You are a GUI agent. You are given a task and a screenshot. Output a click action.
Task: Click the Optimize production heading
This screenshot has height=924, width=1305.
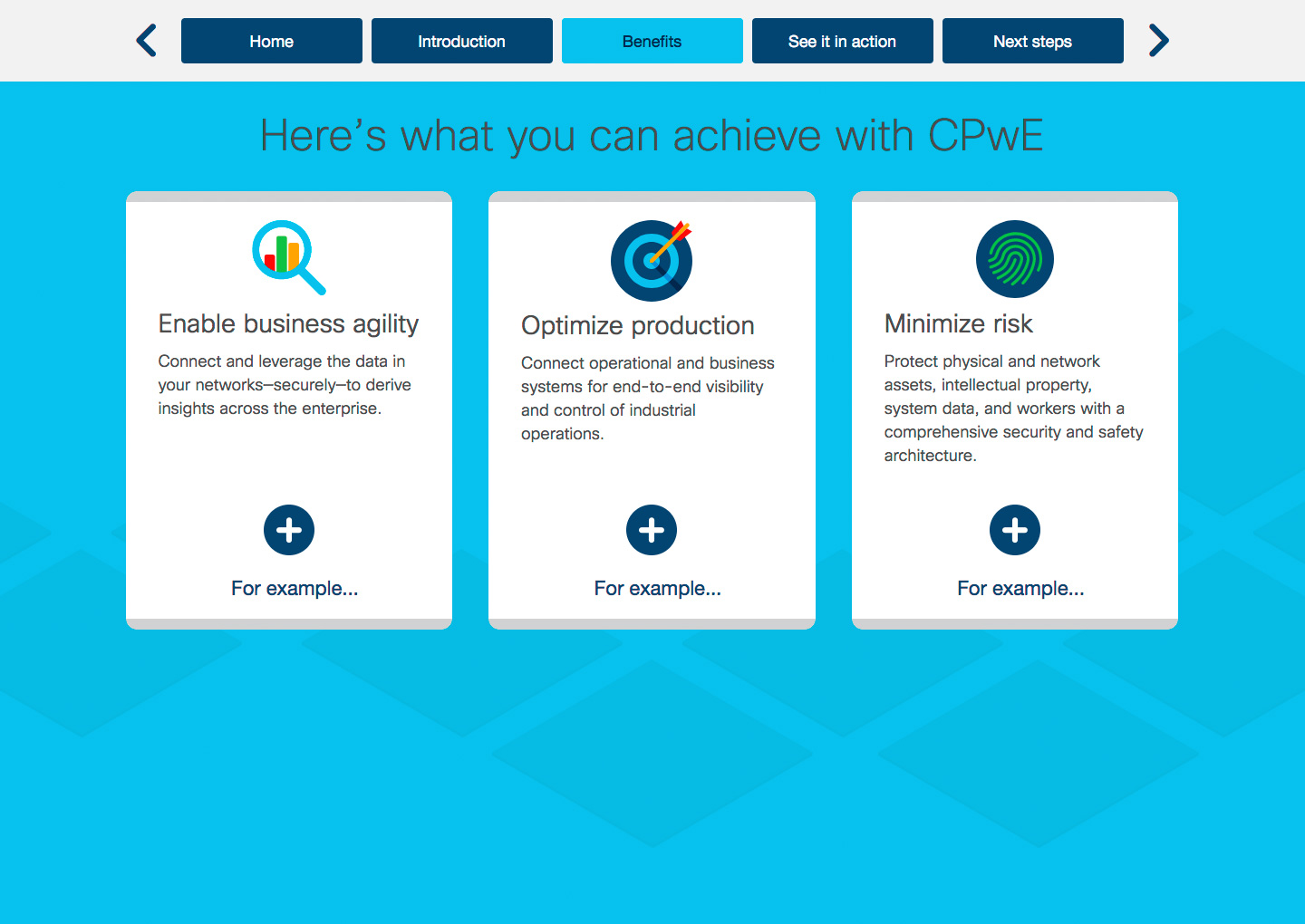(x=638, y=326)
